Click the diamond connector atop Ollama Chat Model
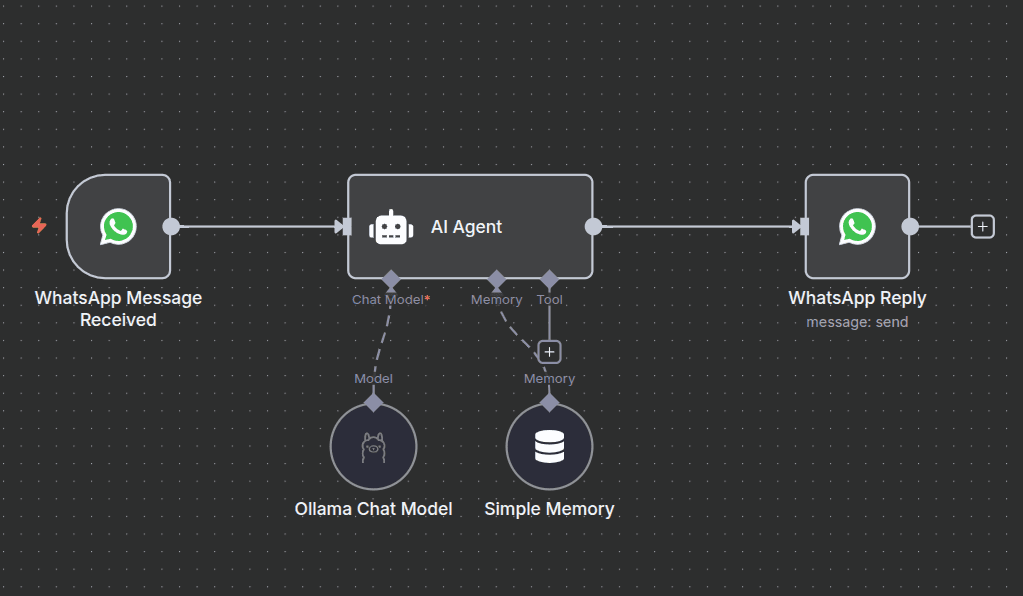Image resolution: width=1023 pixels, height=596 pixels. point(373,402)
